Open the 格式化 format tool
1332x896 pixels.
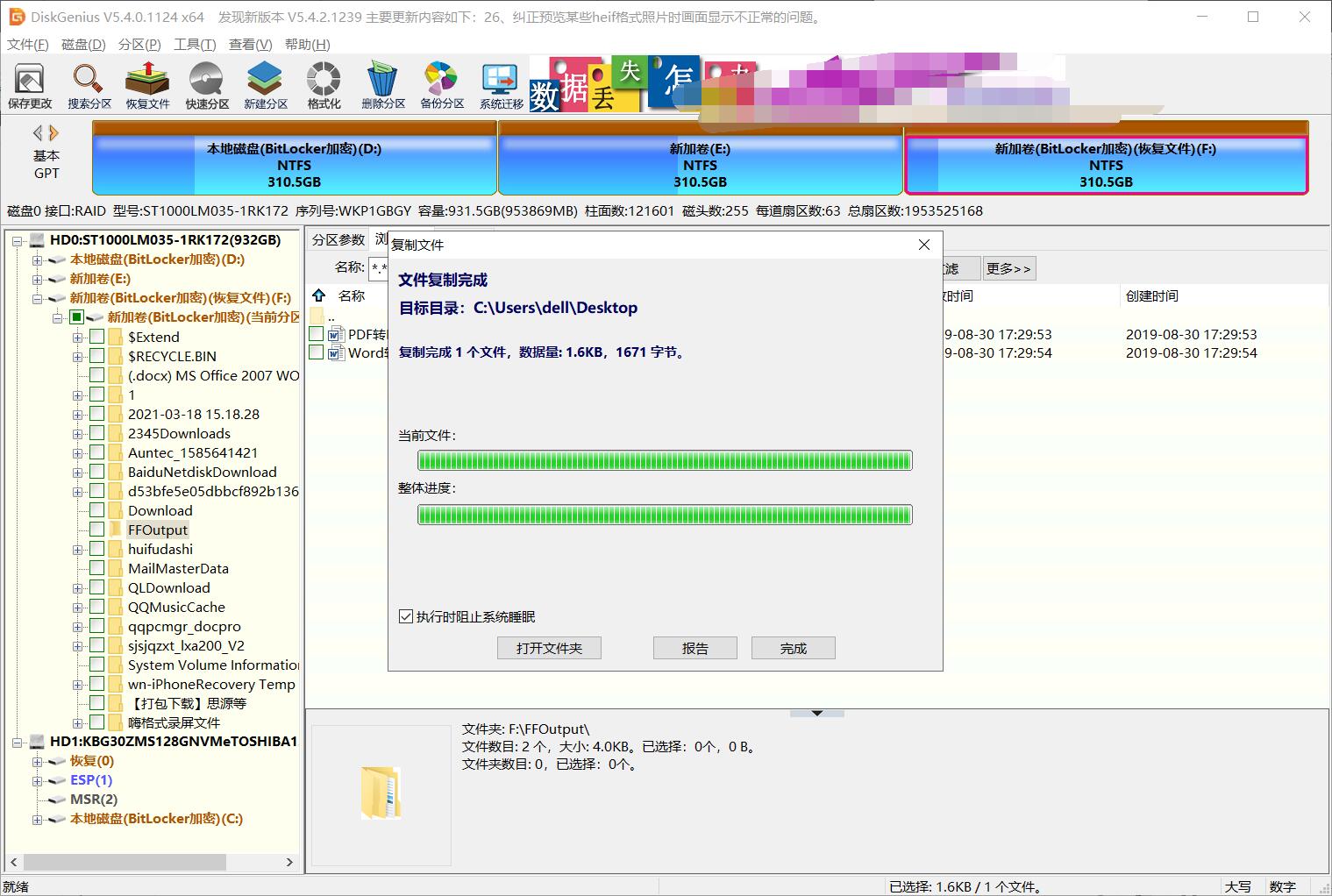pos(323,84)
